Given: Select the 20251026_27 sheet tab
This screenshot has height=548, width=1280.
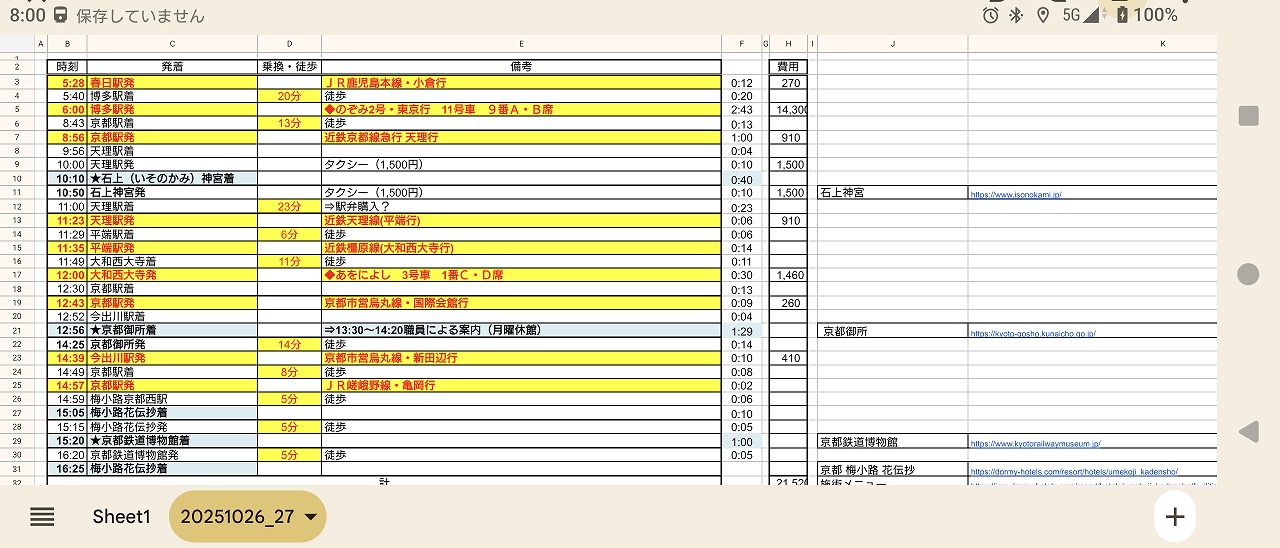Looking at the screenshot, I should point(235,517).
